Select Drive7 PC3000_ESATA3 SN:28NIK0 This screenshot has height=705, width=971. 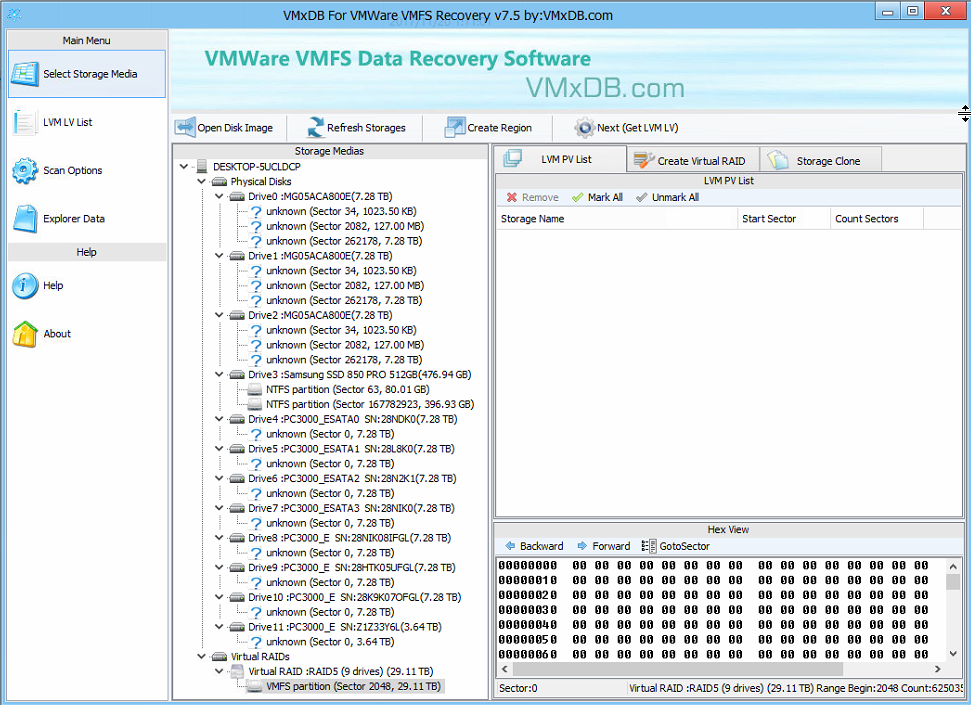[351, 509]
